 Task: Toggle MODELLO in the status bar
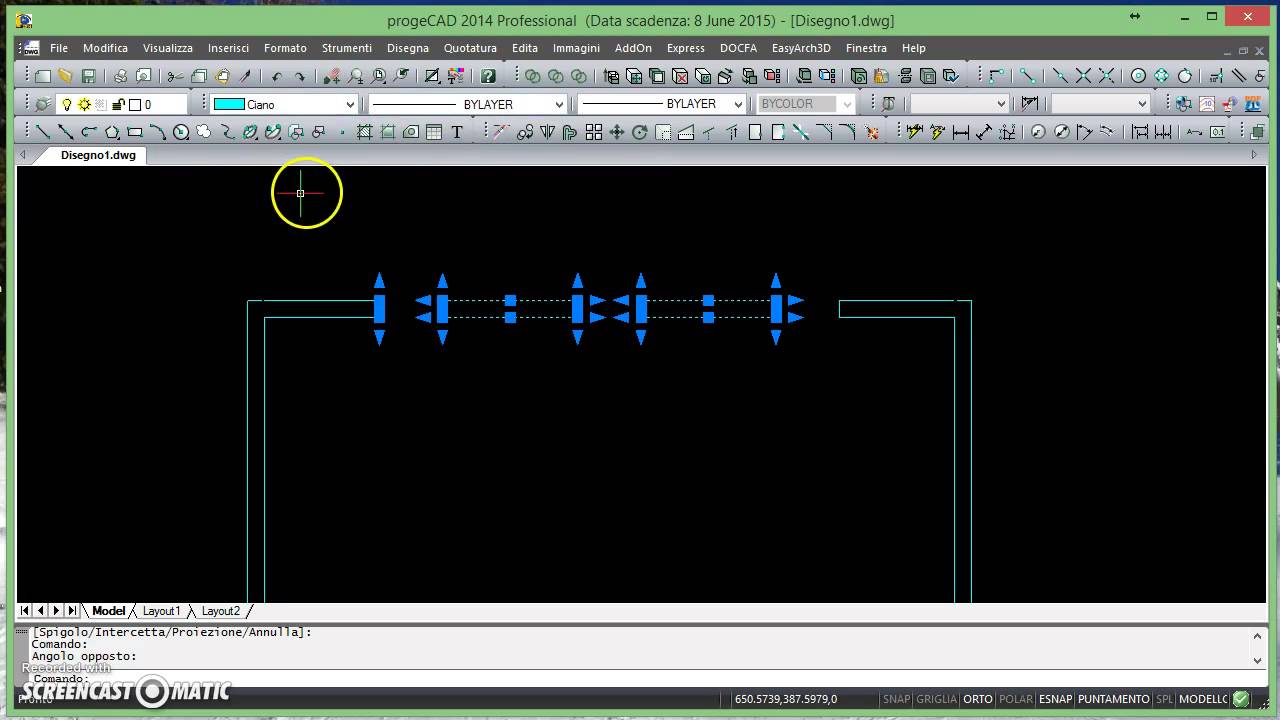click(1203, 699)
